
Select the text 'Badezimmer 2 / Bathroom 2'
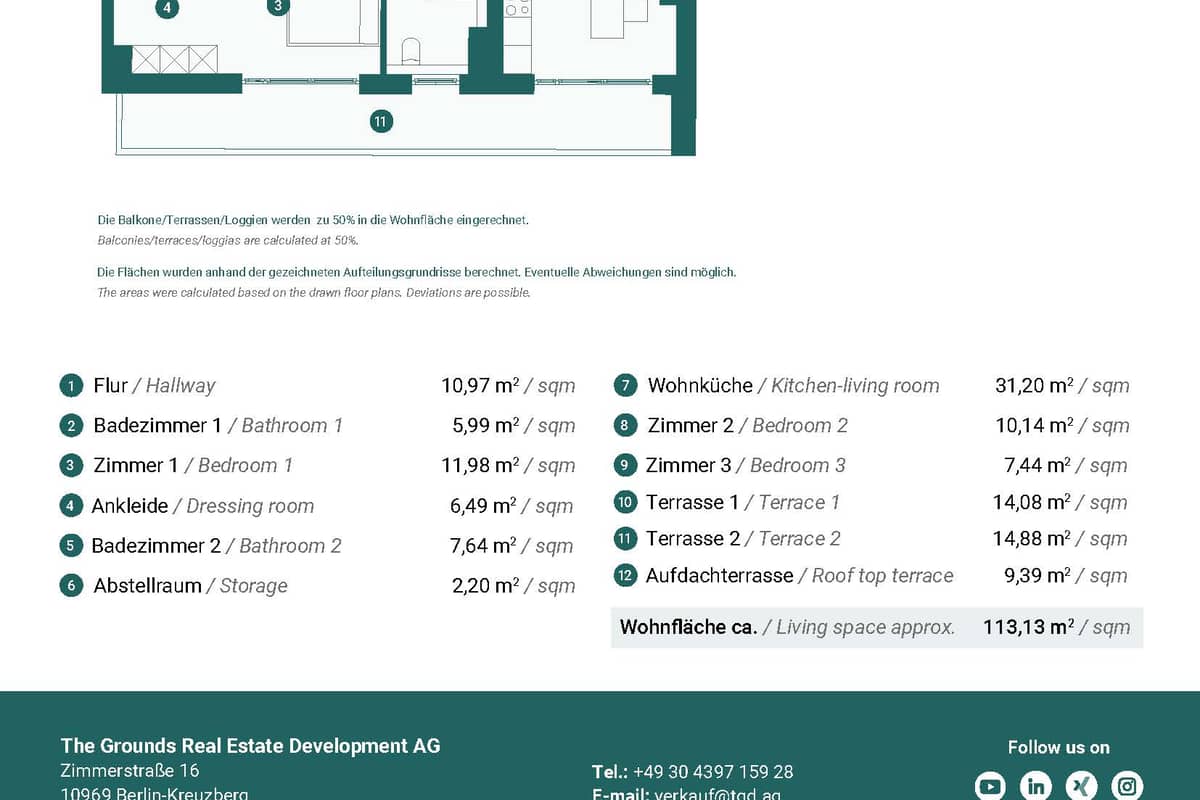(x=216, y=546)
